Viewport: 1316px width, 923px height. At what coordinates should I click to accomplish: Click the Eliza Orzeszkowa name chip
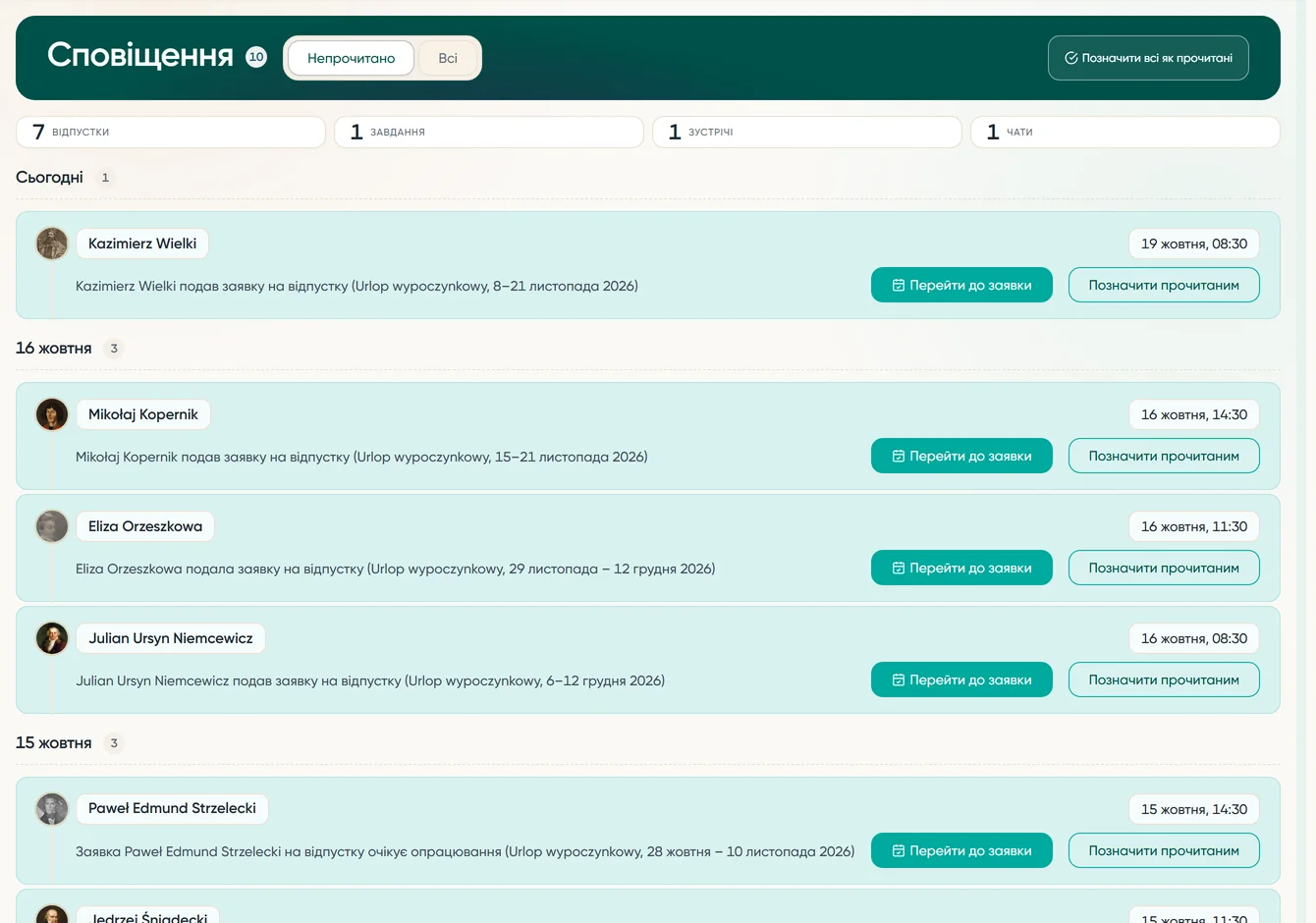click(145, 526)
